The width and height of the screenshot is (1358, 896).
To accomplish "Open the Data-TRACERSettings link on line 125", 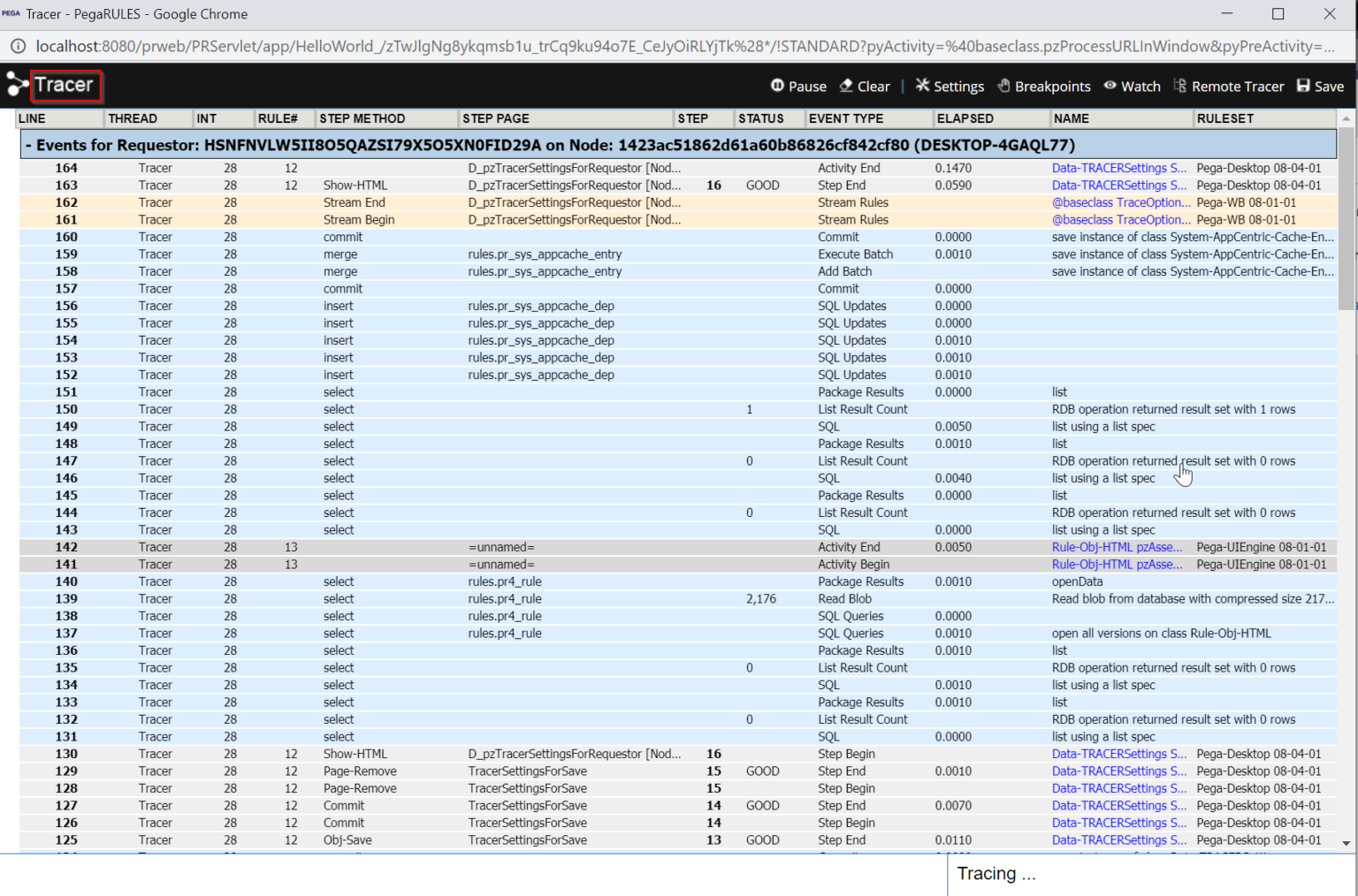I will click(1118, 839).
